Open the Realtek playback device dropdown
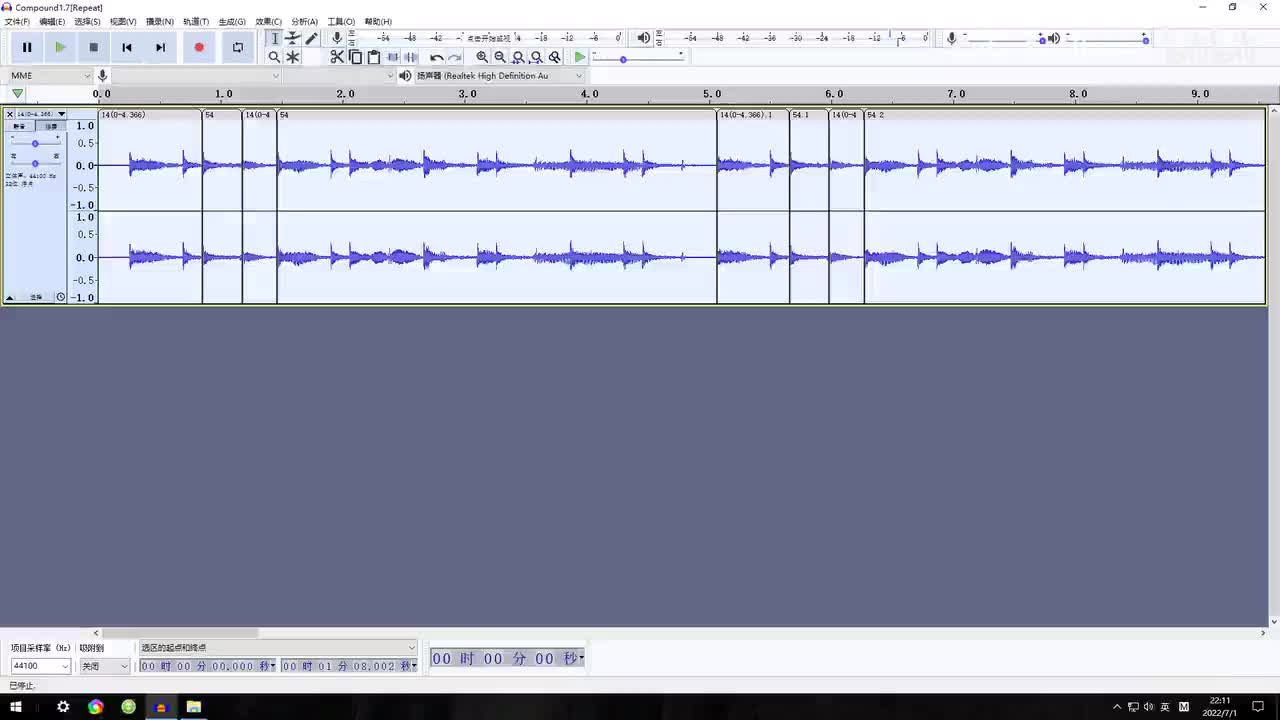The image size is (1280, 720). (499, 76)
